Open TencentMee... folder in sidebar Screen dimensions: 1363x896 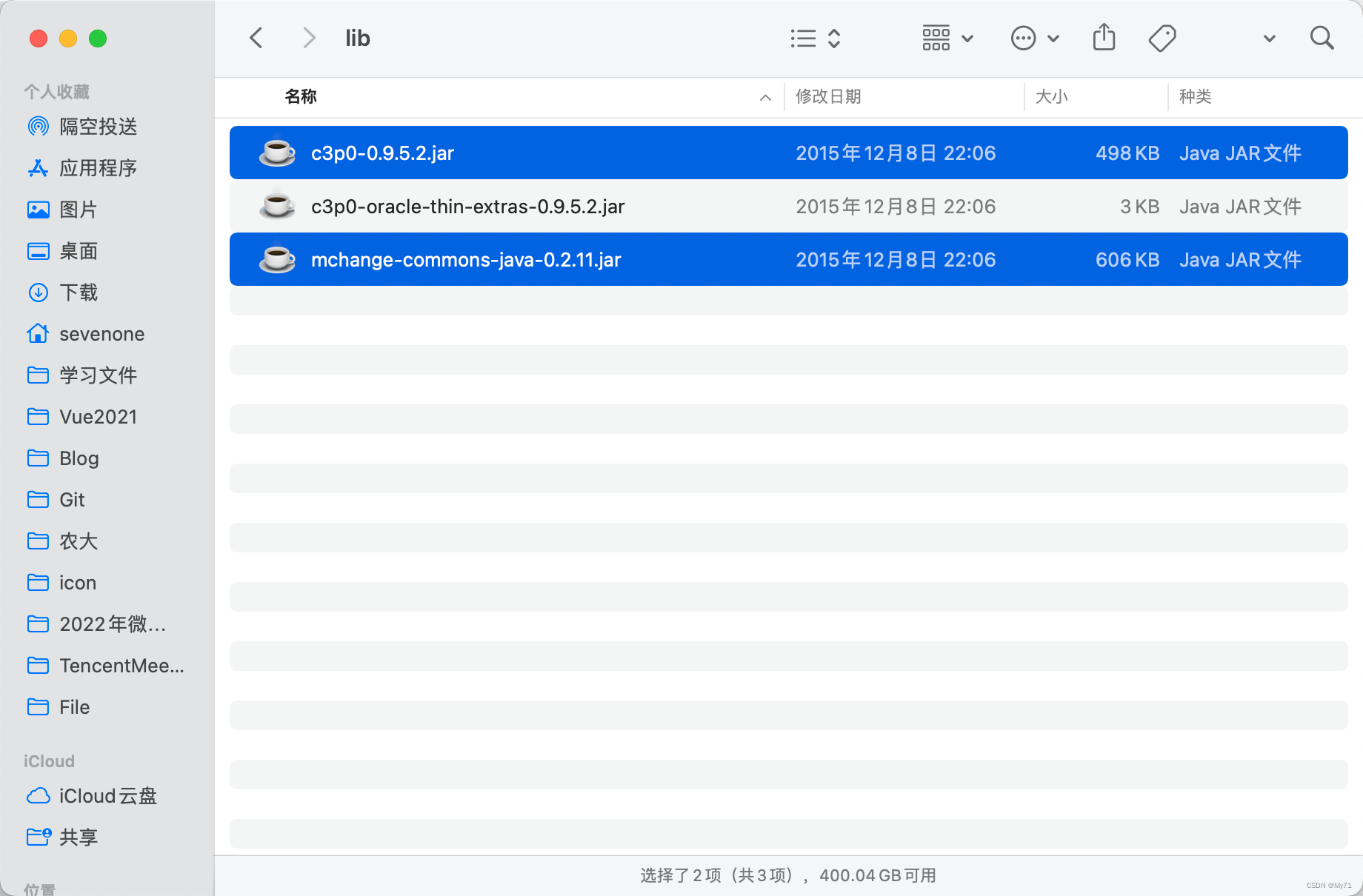tap(121, 666)
